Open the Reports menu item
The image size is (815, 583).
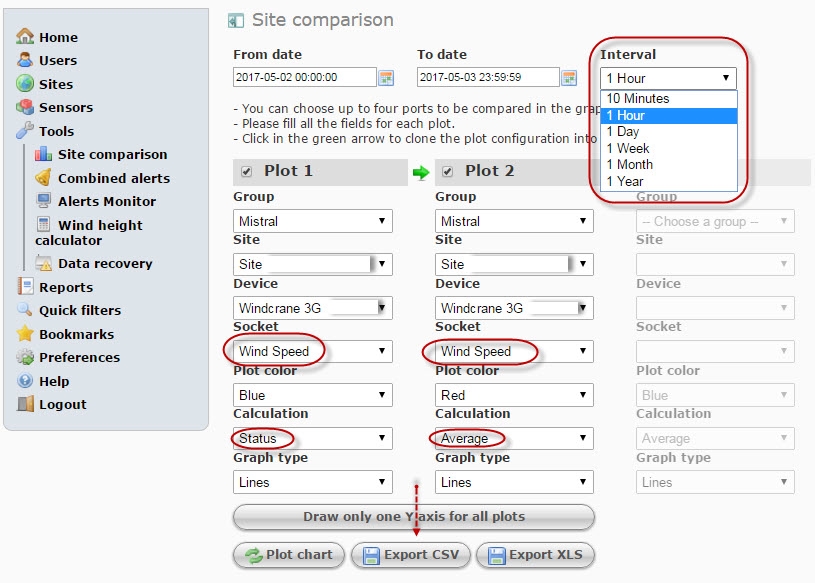tap(65, 287)
